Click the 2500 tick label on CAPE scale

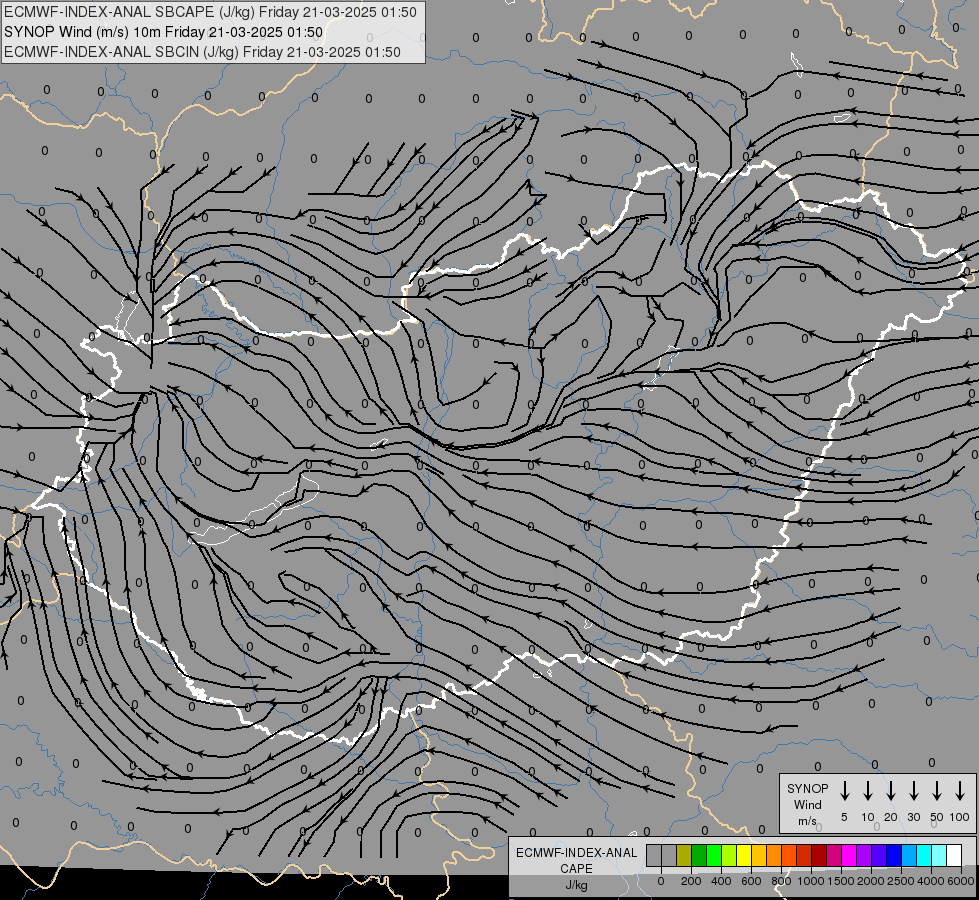(901, 881)
